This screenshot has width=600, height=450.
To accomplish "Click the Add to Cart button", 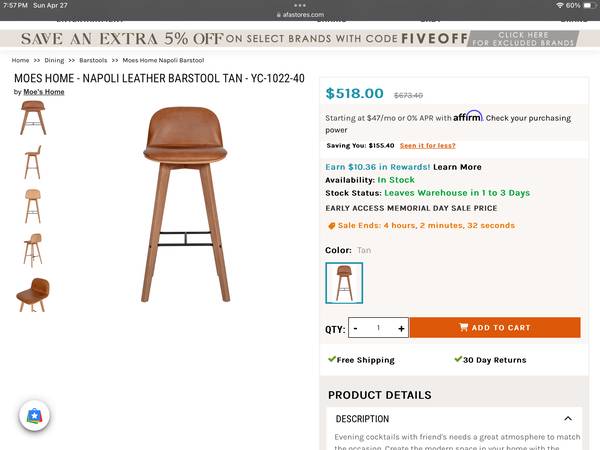I will [x=495, y=328].
